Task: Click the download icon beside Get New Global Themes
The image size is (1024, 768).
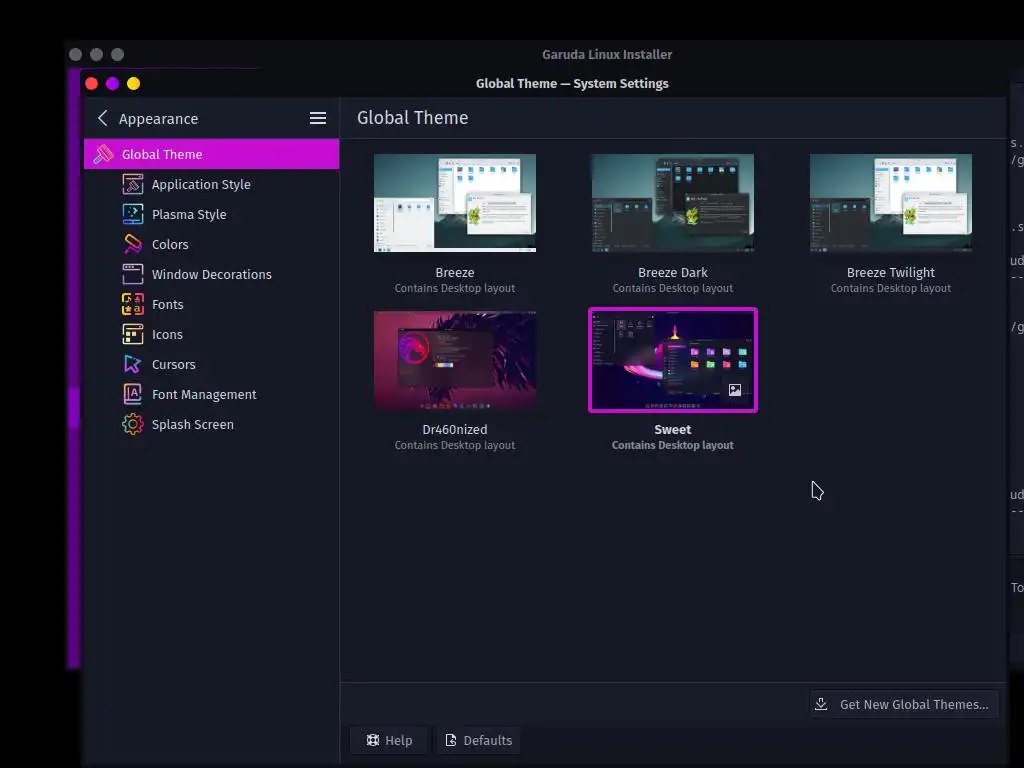Action: pos(821,704)
